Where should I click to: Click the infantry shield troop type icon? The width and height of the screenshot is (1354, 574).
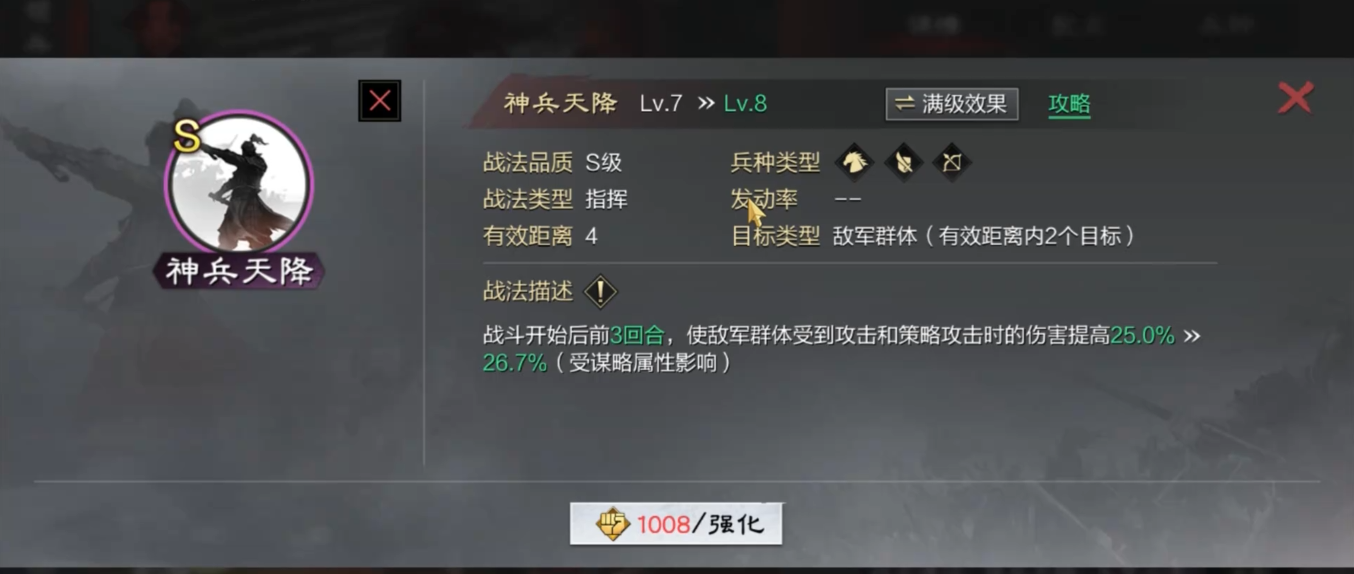point(903,162)
